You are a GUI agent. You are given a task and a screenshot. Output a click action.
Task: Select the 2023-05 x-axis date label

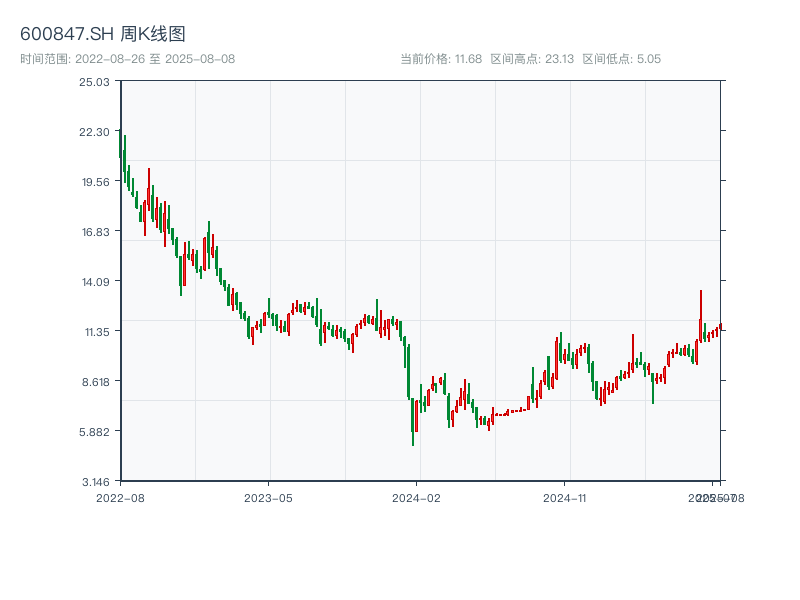(x=268, y=496)
